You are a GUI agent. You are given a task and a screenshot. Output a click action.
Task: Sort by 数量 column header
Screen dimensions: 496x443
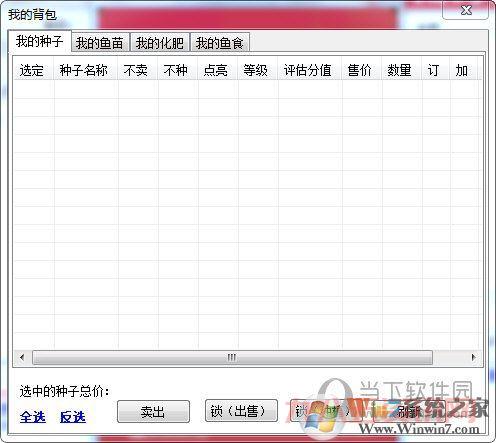coord(402,70)
